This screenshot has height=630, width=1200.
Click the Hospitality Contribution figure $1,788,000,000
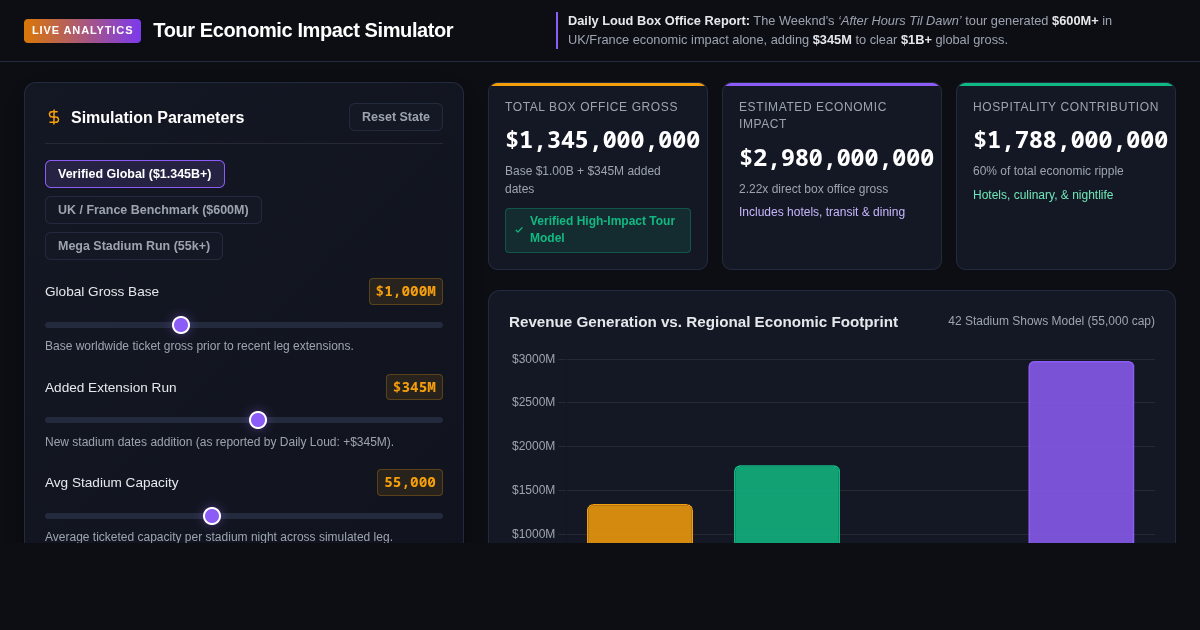coord(1070,140)
